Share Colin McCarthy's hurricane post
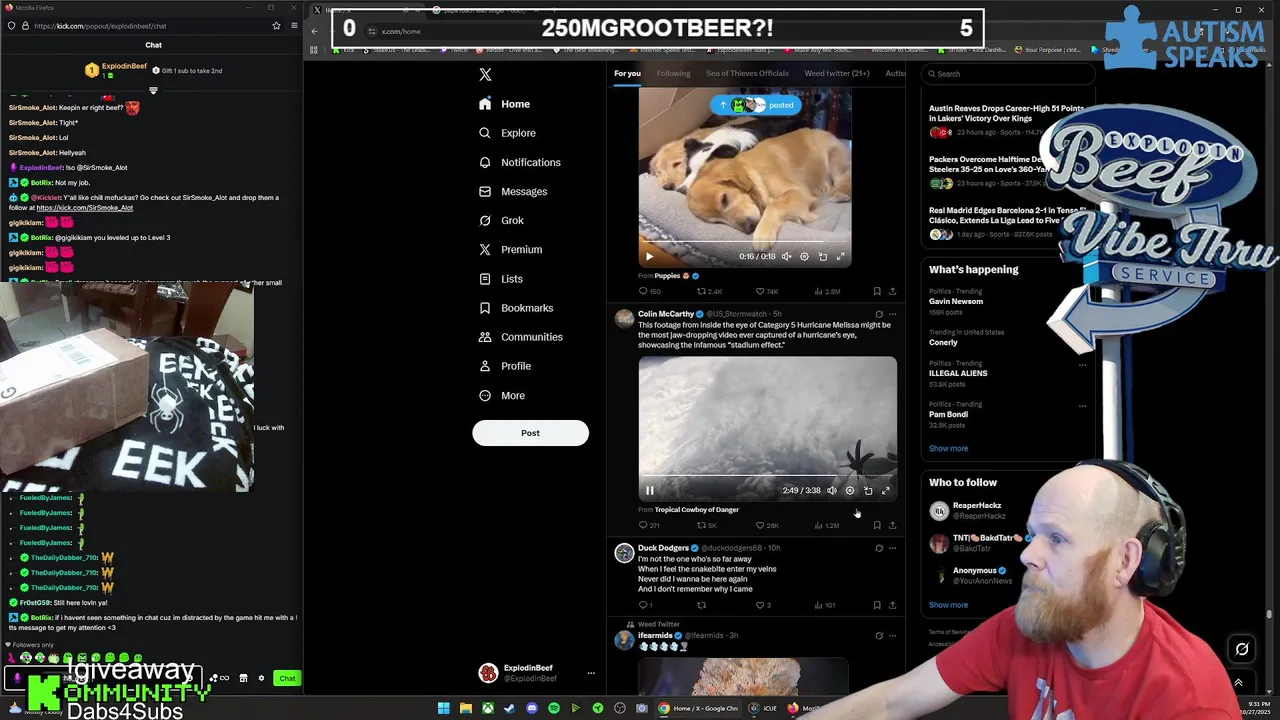Viewport: 1280px width, 720px height. tap(892, 525)
